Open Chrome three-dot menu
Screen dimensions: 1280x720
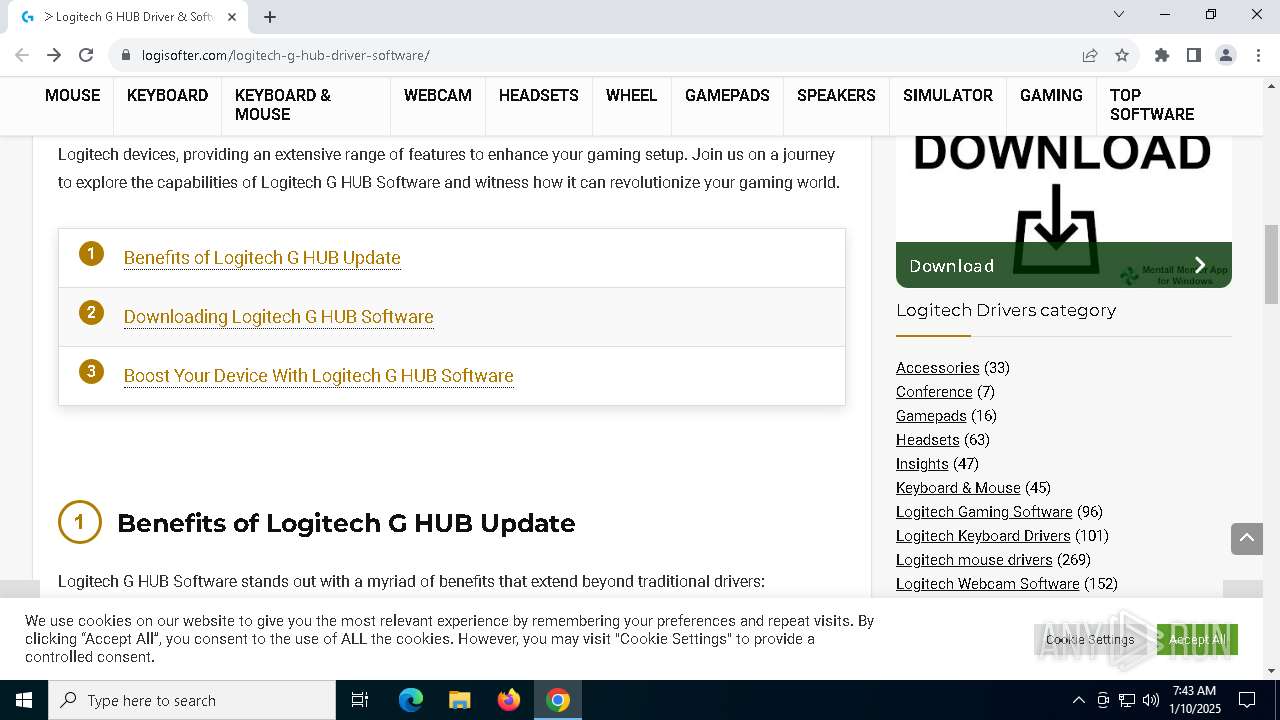click(1258, 55)
